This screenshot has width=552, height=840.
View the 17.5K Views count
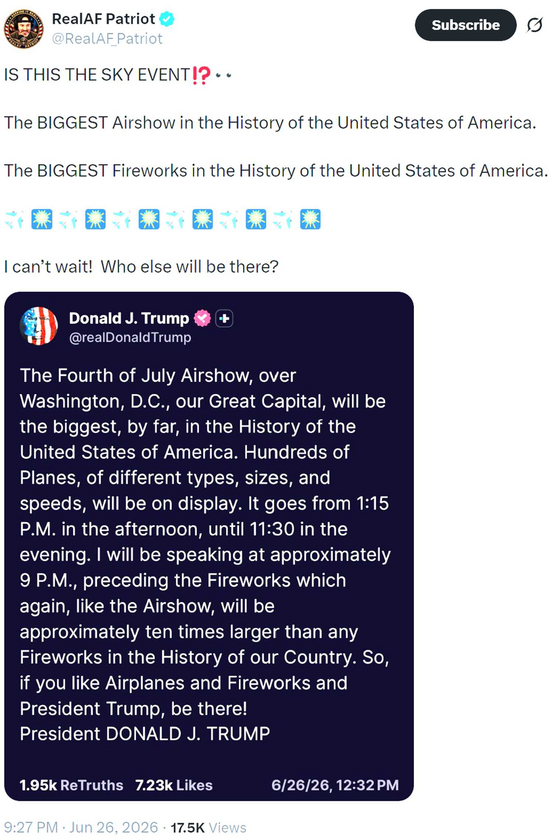tap(208, 827)
